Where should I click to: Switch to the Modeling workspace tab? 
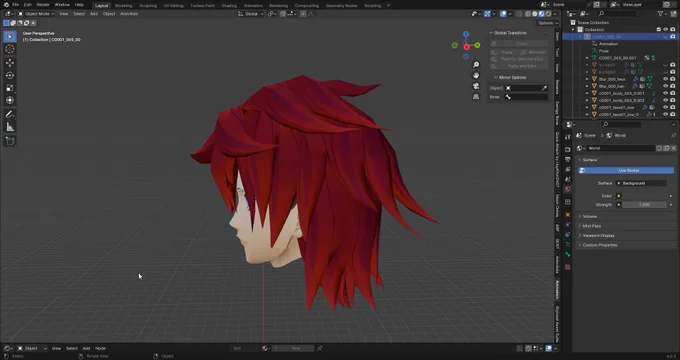[x=123, y=6]
